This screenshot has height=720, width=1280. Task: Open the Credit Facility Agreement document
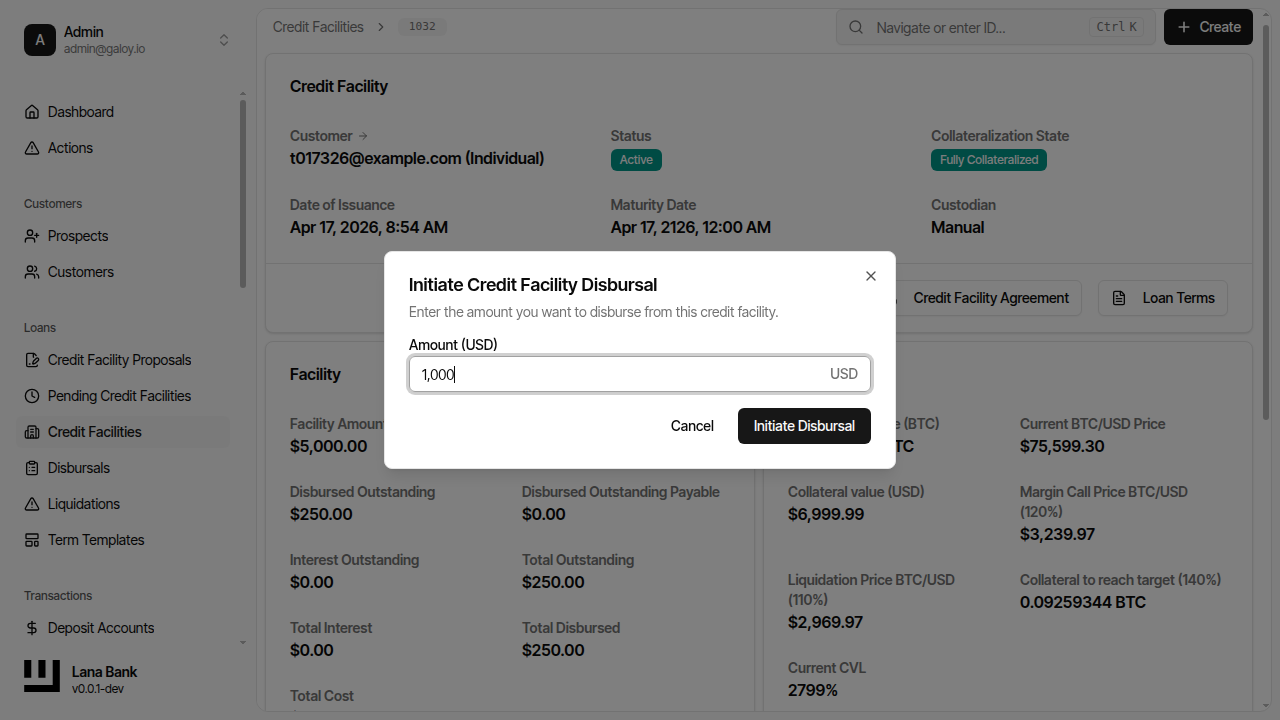(x=990, y=297)
